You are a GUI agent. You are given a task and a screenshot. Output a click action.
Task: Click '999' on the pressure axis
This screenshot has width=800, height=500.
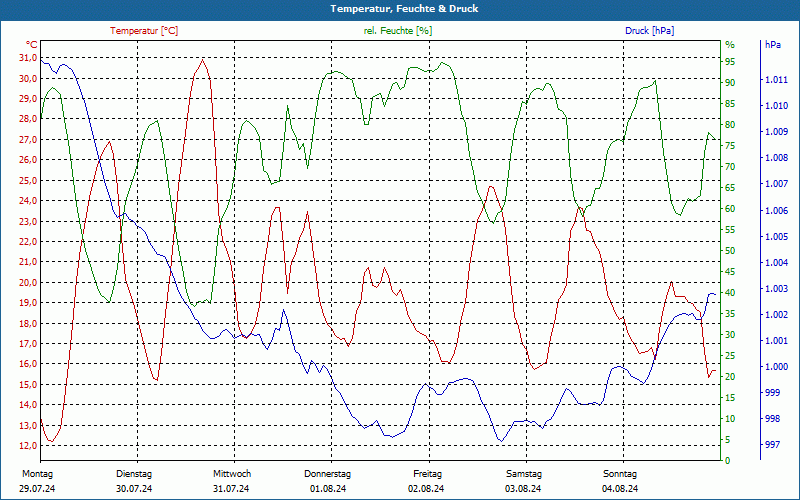click(x=772, y=392)
